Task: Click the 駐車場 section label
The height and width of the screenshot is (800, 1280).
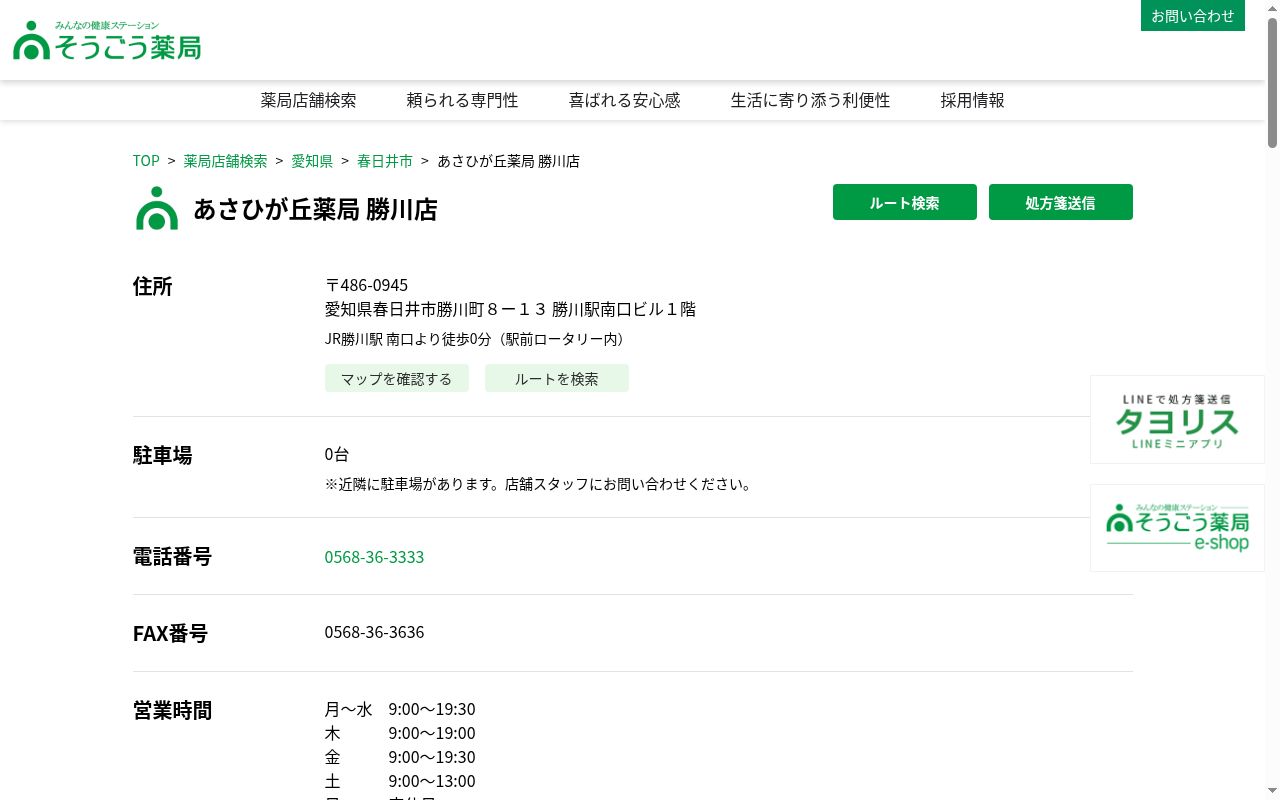Action: click(162, 455)
